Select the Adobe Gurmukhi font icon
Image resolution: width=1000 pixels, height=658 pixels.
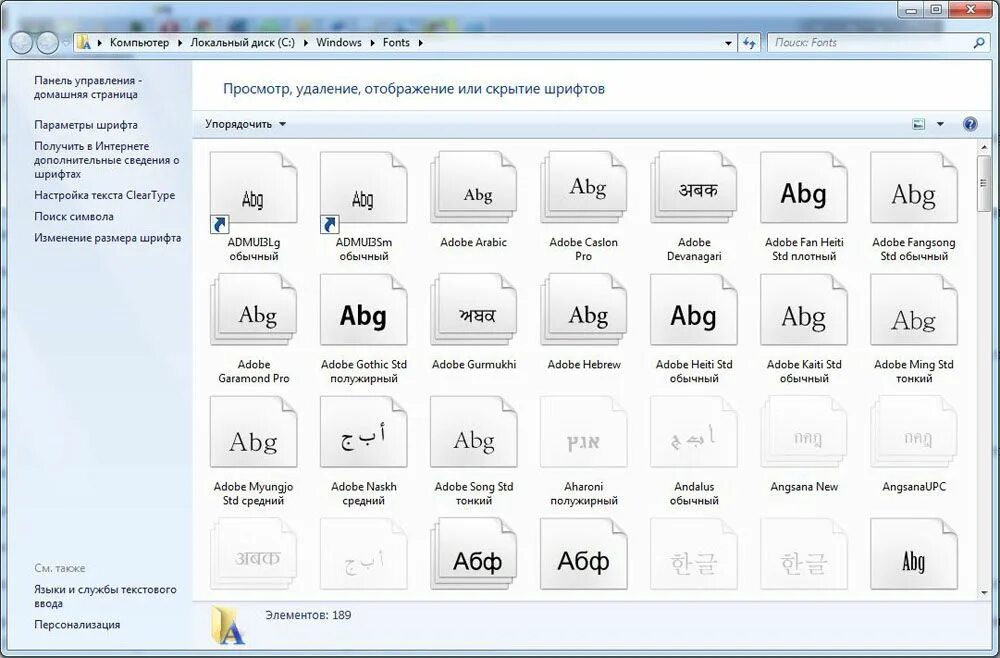click(x=473, y=310)
